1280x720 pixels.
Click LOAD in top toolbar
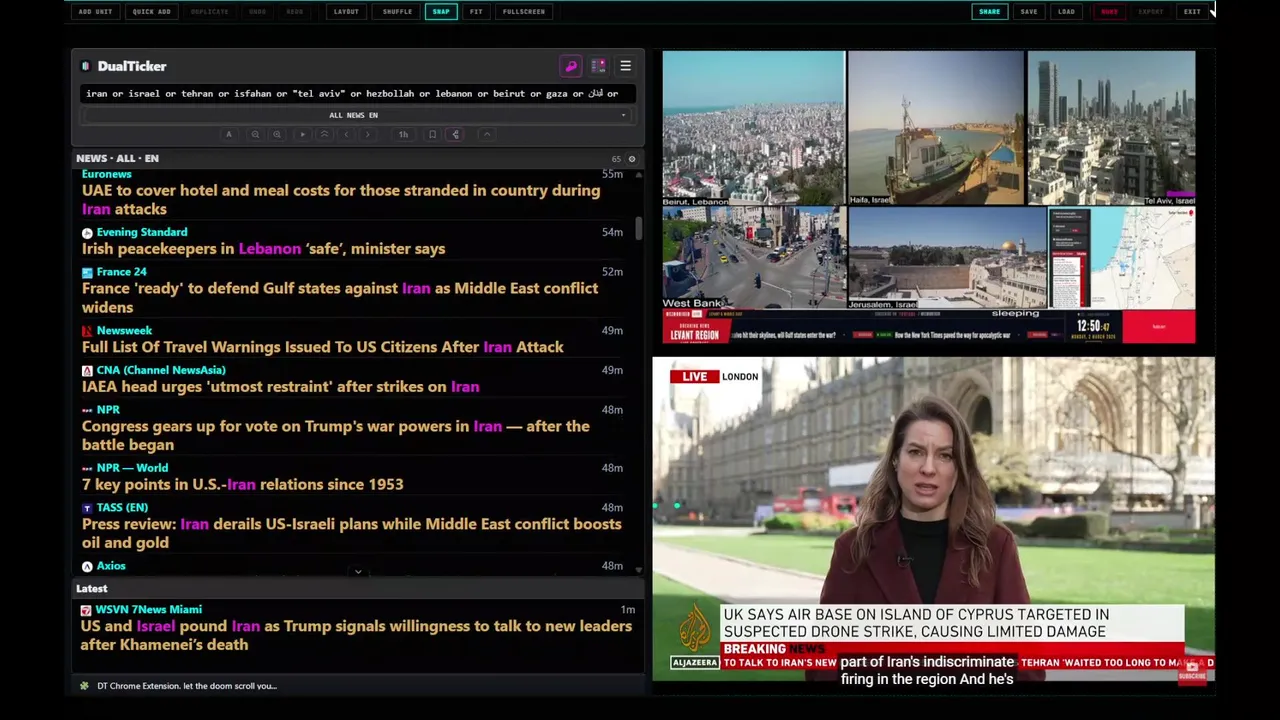pyautogui.click(x=1067, y=12)
